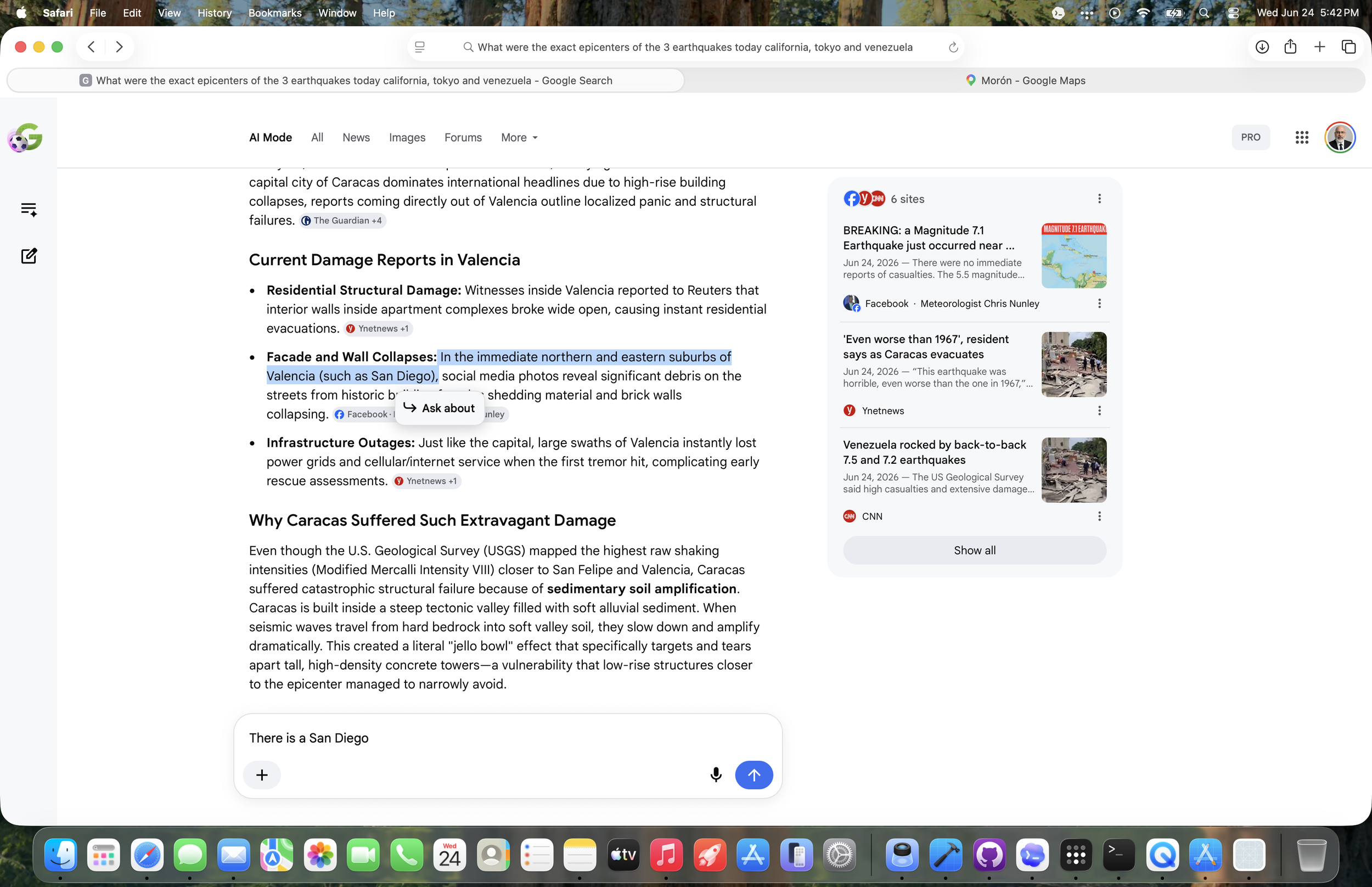The height and width of the screenshot is (887, 1372).
Task: Open the Venezuela back-to-back earthquakes article
Action: point(935,452)
